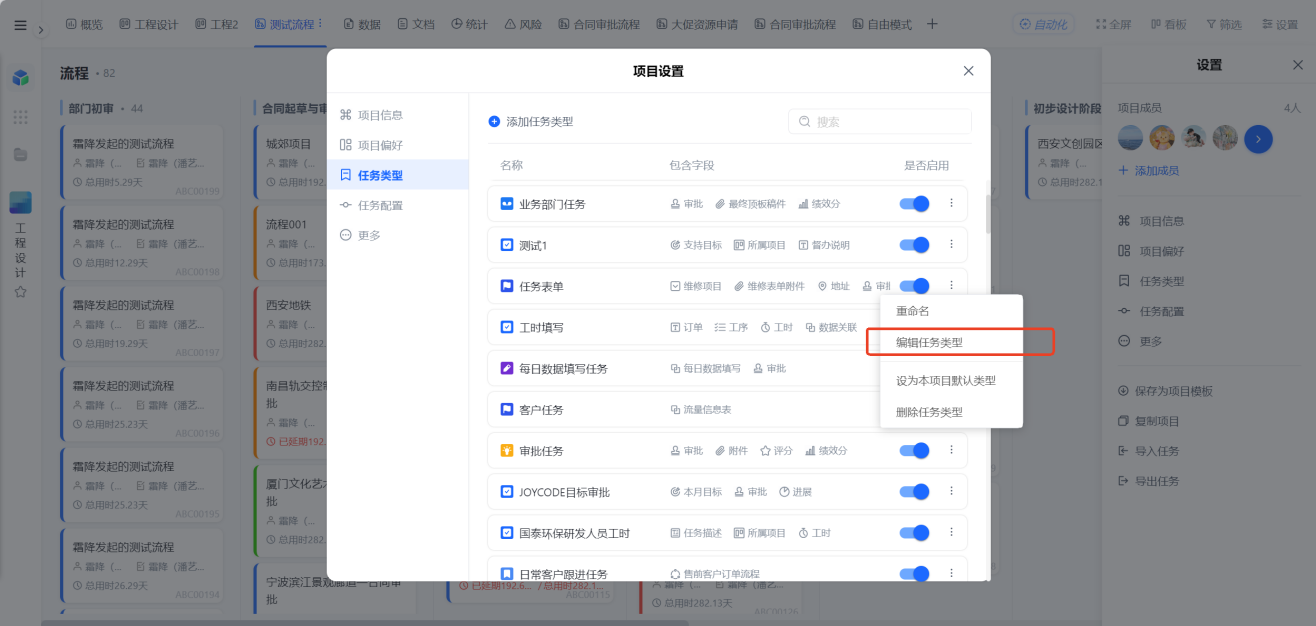
Task: Toggle the 日常客户跟进任务 switch
Action: (x=915, y=574)
